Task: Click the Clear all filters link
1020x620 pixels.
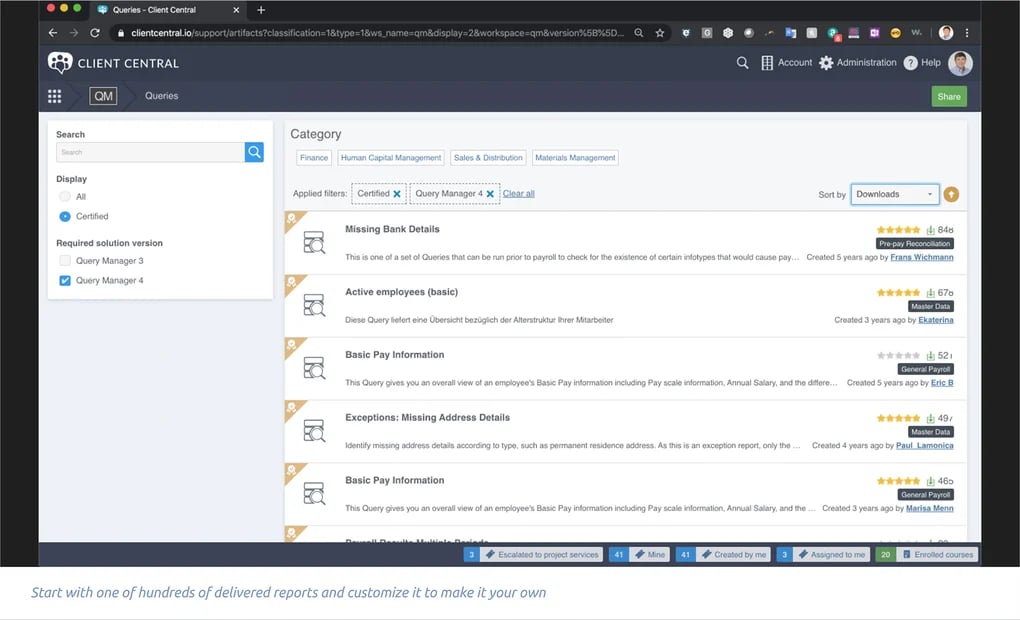Action: [x=518, y=194]
